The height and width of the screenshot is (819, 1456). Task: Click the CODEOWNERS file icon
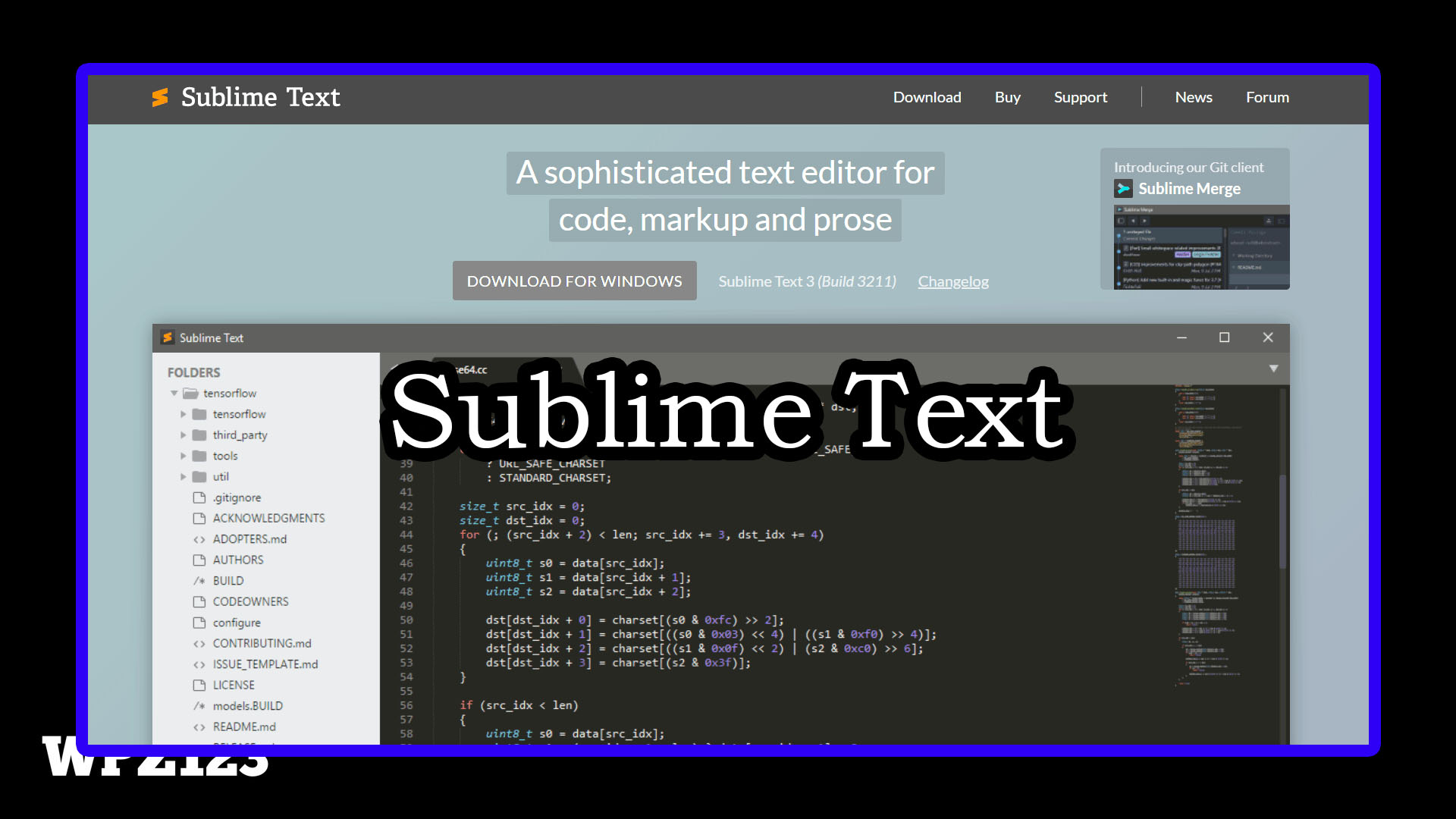199,601
